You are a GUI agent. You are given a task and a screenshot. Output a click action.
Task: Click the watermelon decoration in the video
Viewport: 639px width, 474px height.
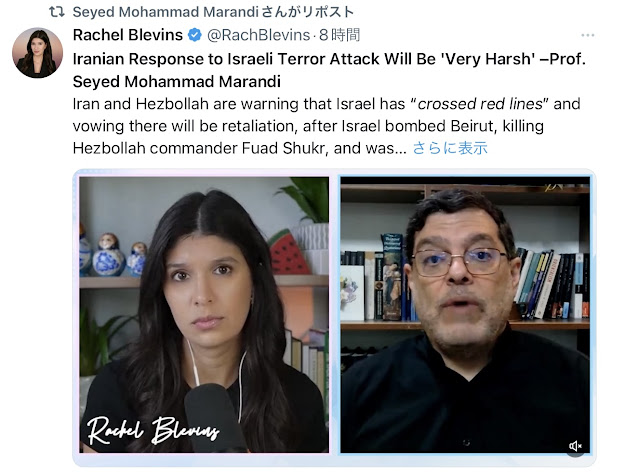coord(289,252)
